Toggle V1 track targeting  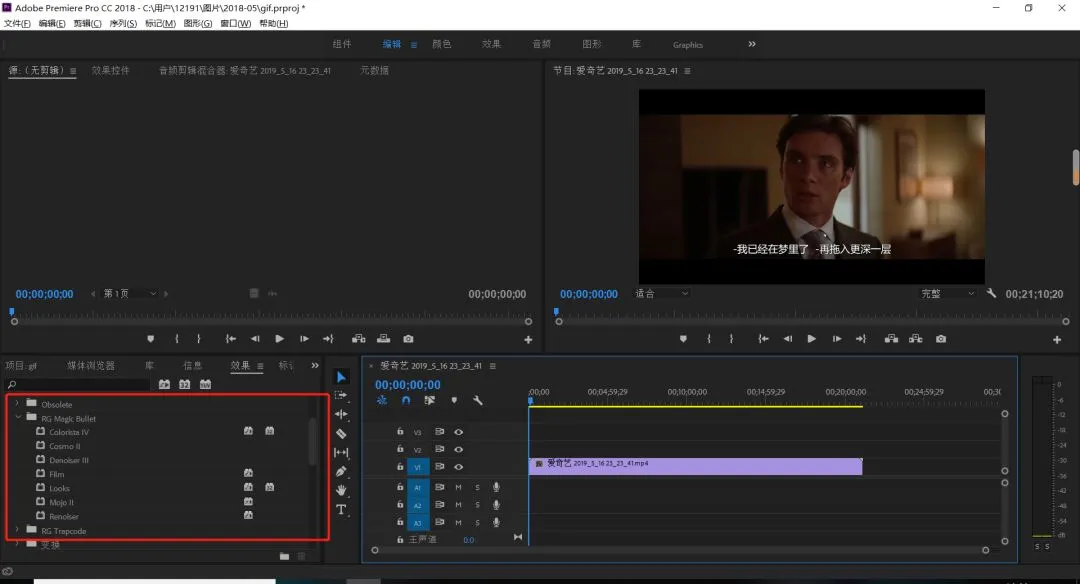click(x=417, y=467)
